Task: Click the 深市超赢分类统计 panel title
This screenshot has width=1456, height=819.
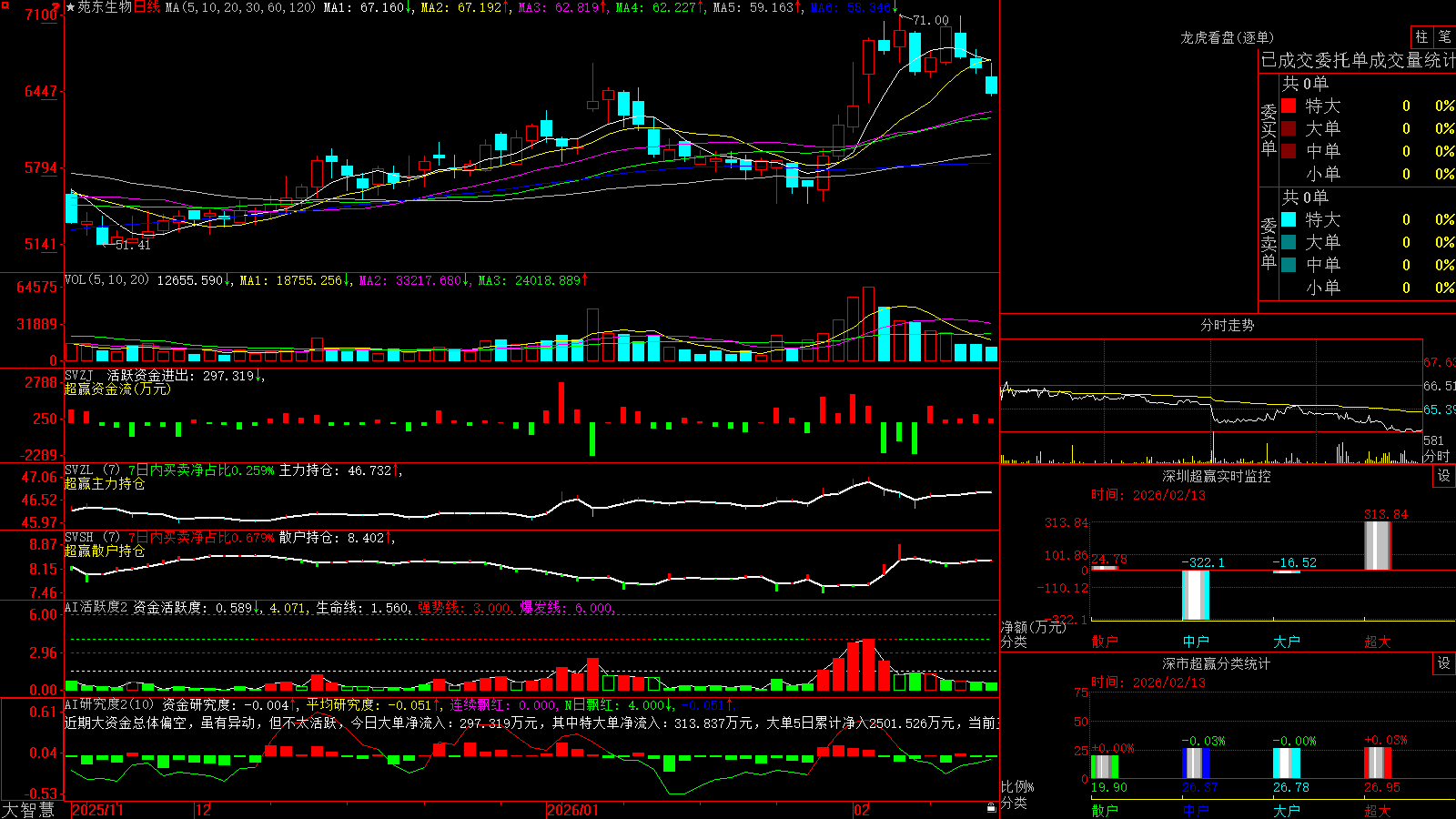Action: (x=1216, y=663)
